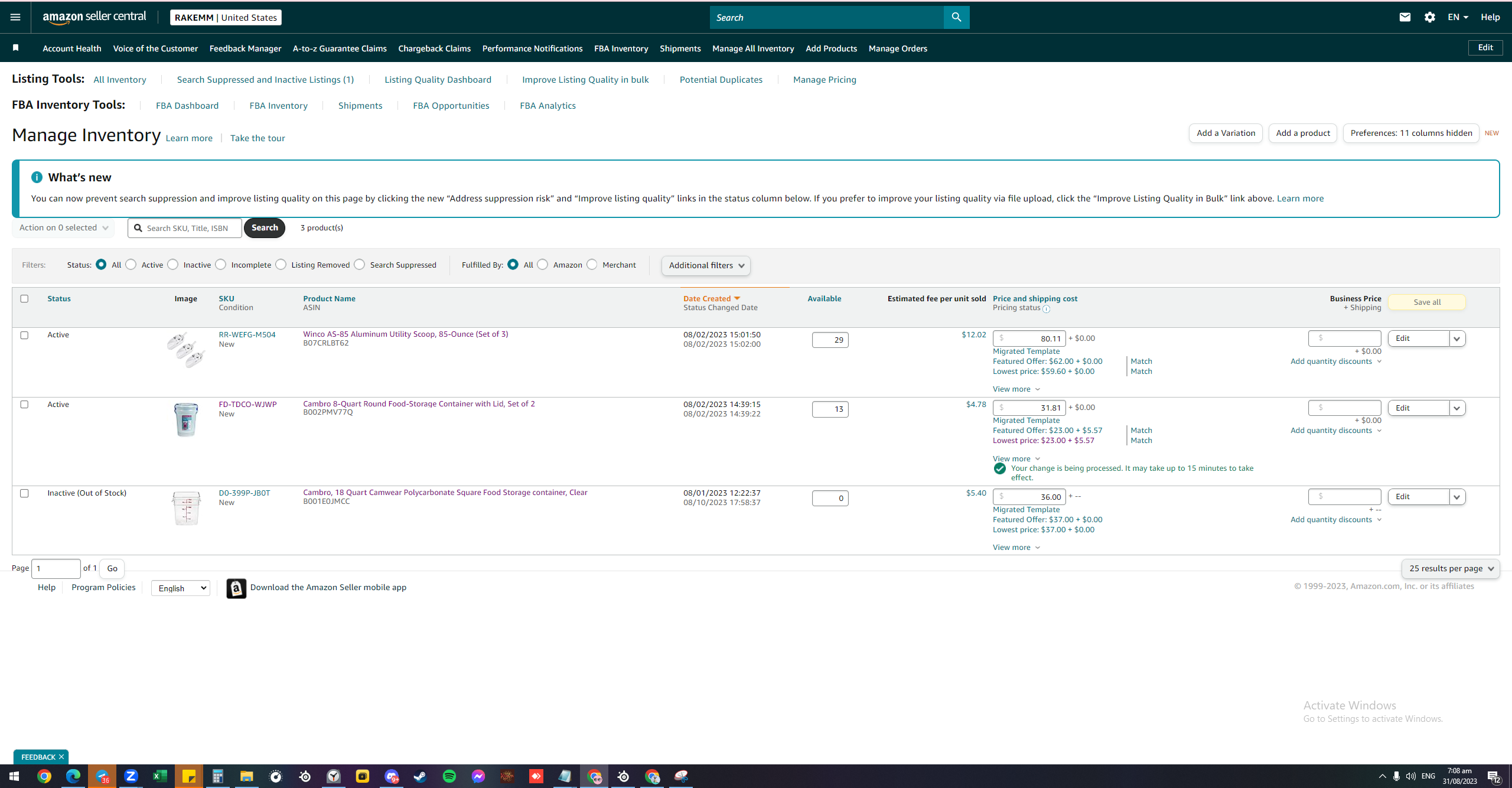Tick checkbox for FD-TDCO-WJWP row
1512x788 pixels.
click(24, 404)
